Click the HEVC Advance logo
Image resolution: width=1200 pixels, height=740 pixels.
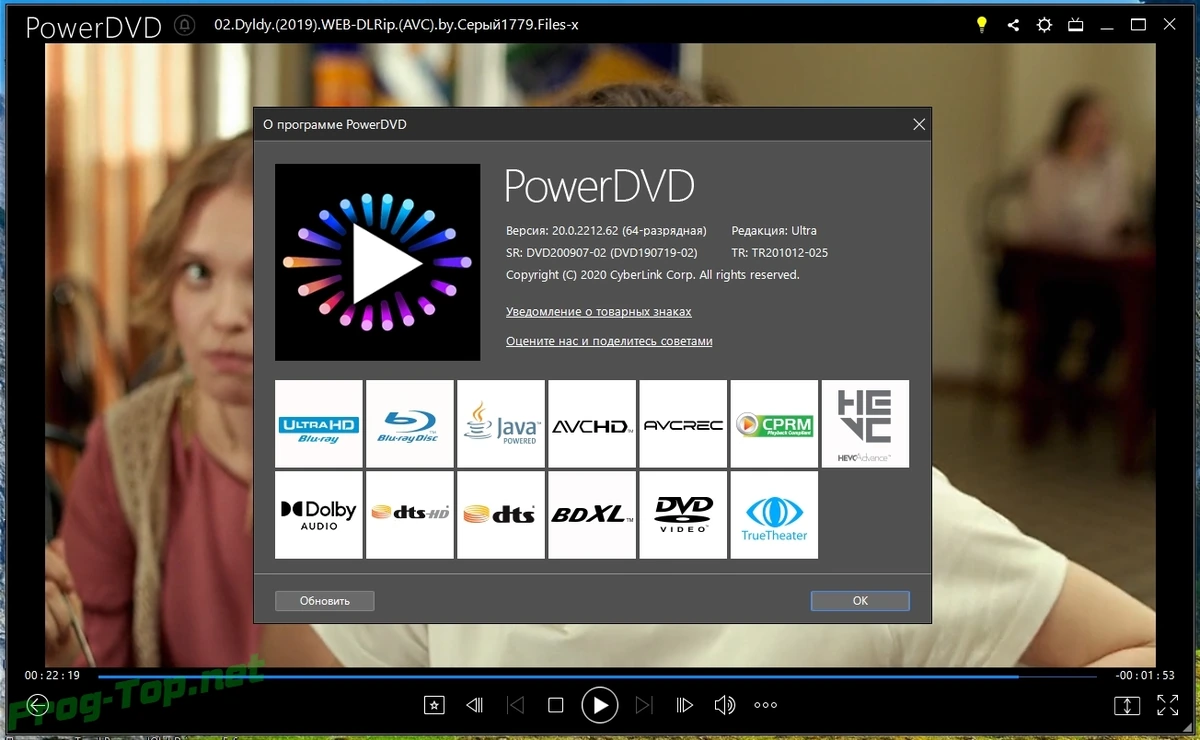coord(865,424)
